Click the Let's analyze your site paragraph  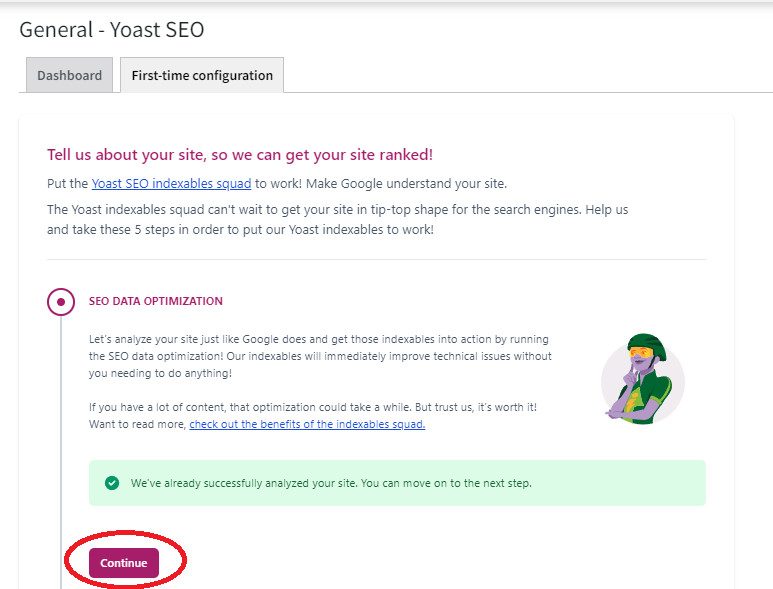pos(320,356)
